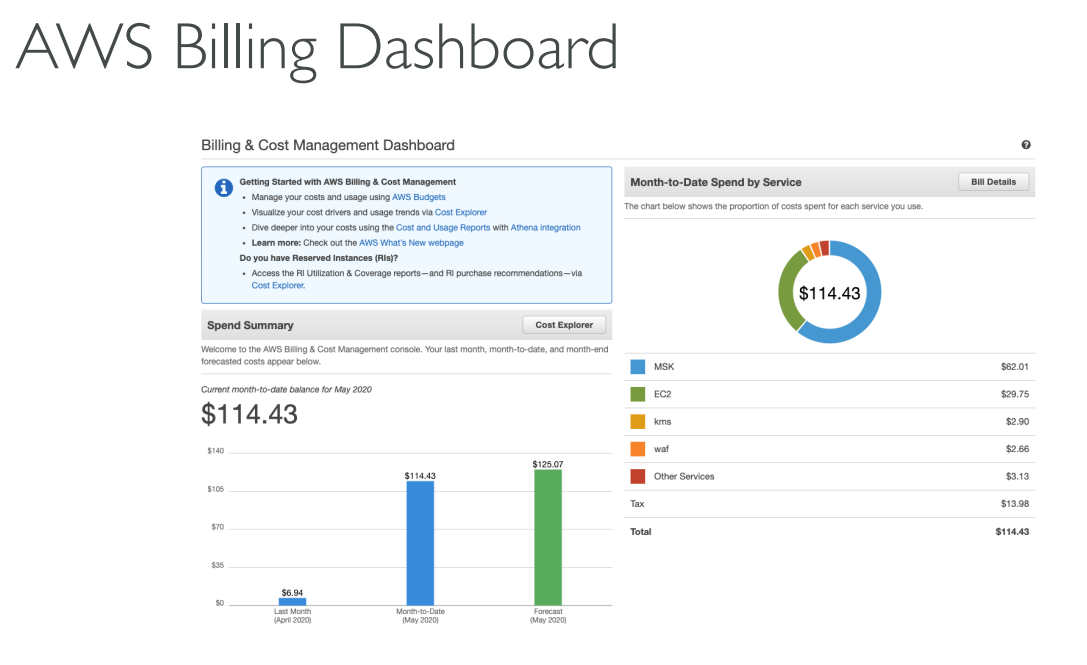Open the AWS Budgets link

[x=418, y=197]
